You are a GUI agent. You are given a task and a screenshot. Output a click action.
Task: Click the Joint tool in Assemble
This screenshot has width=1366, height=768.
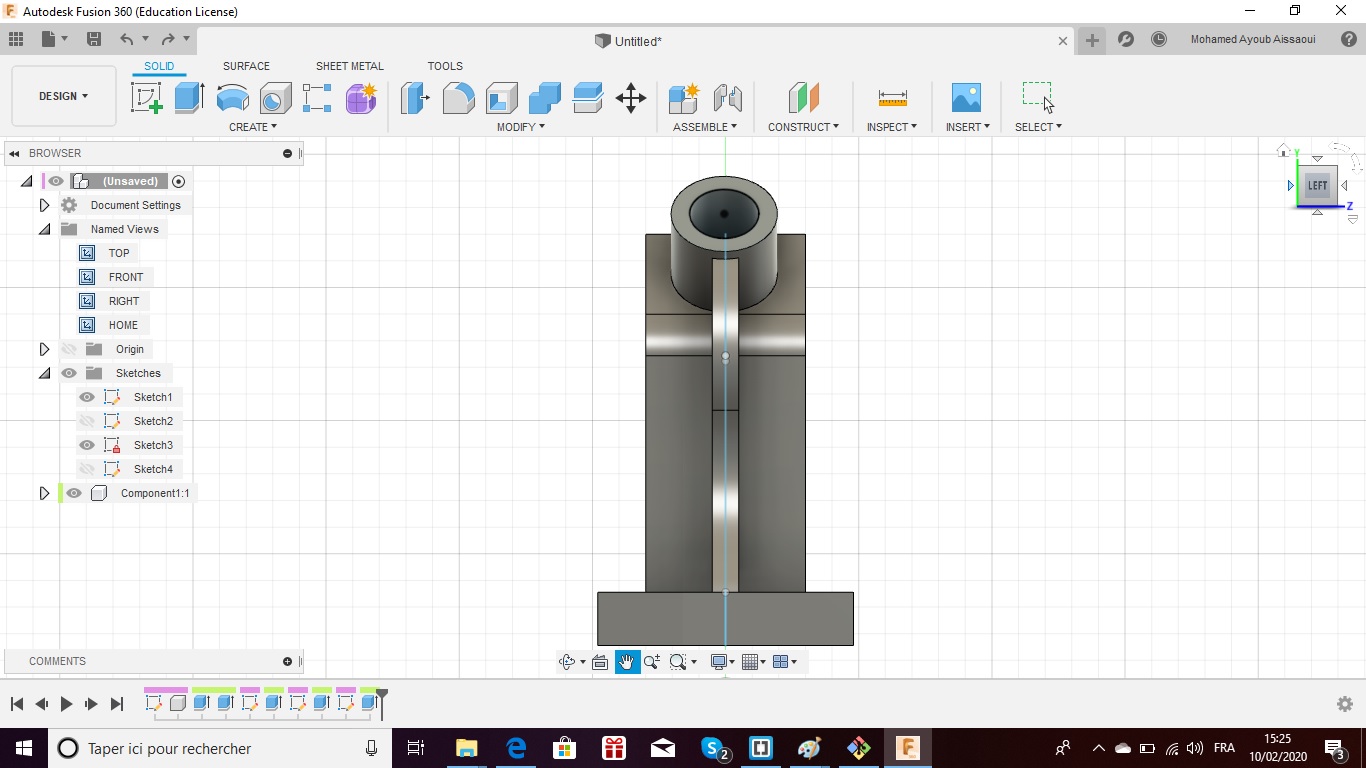(728, 98)
